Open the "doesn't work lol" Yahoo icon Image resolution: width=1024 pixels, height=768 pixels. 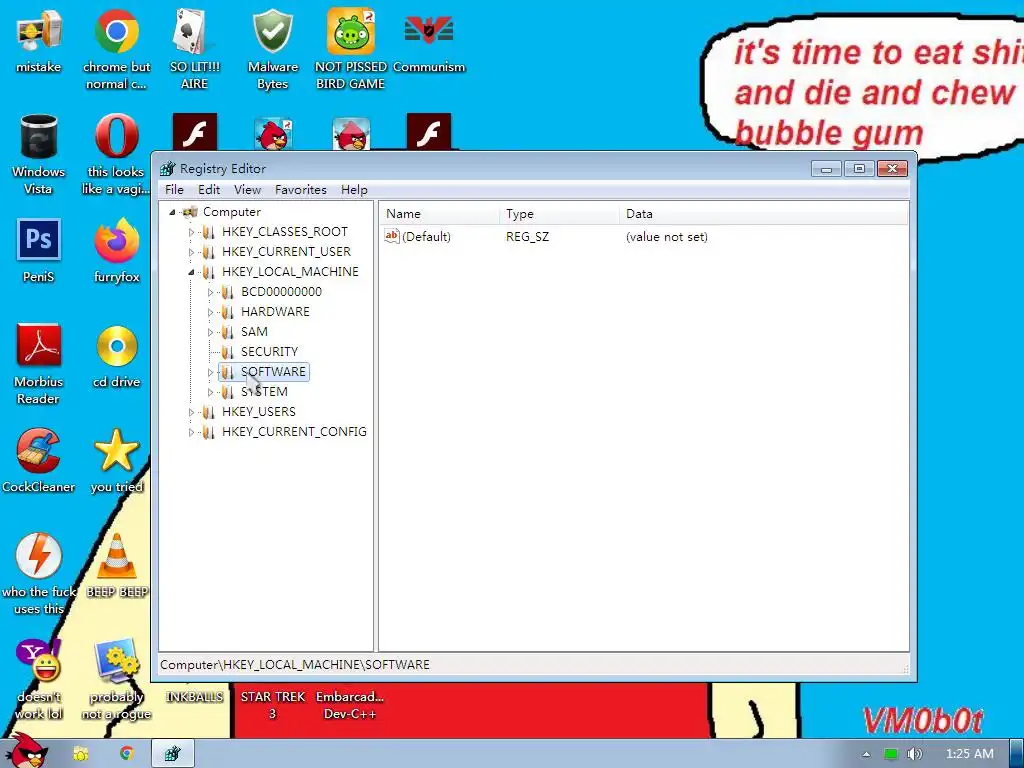coord(39,680)
